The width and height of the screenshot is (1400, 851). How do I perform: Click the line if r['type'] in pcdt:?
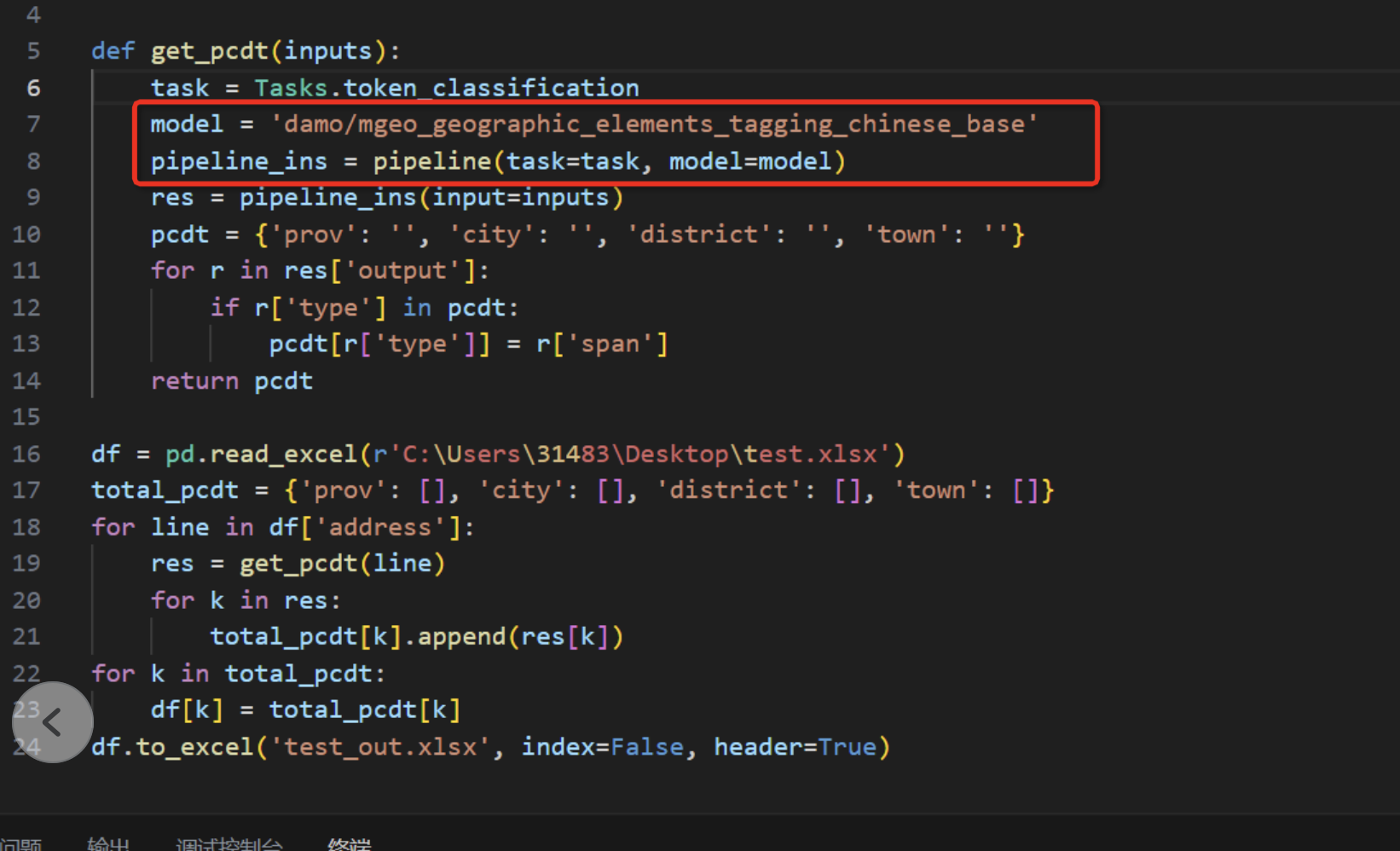click(365, 308)
